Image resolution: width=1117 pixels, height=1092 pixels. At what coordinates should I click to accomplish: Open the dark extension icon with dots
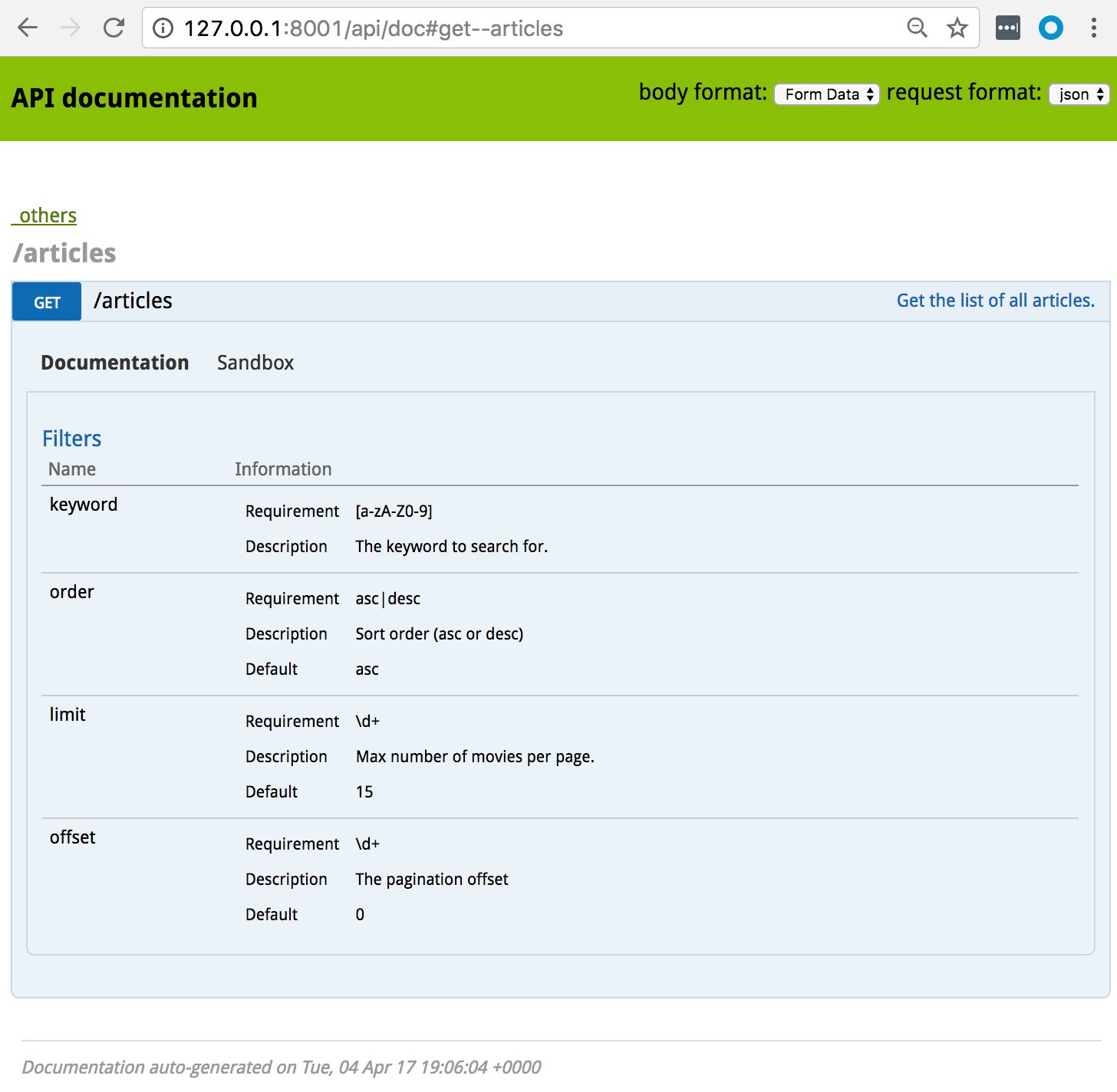[1008, 28]
